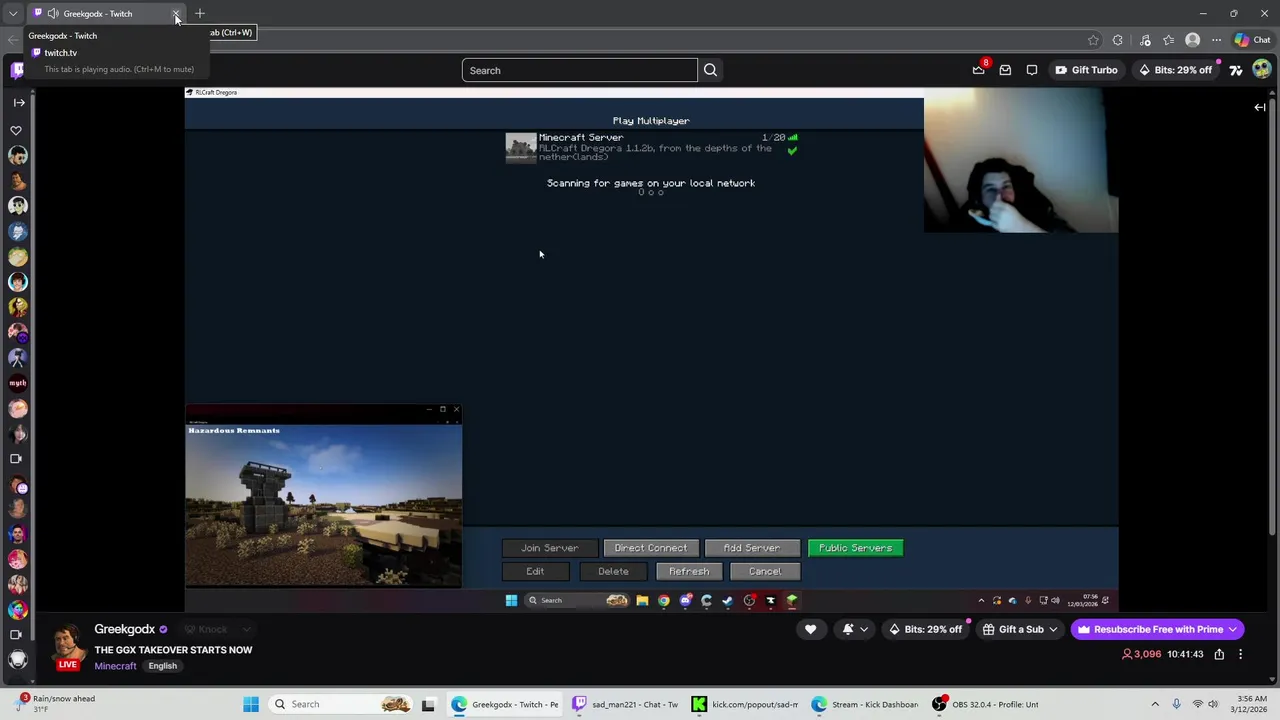Screen dimensions: 1280x720
Task: Click the myth channel sidebar avatar
Action: click(x=17, y=383)
